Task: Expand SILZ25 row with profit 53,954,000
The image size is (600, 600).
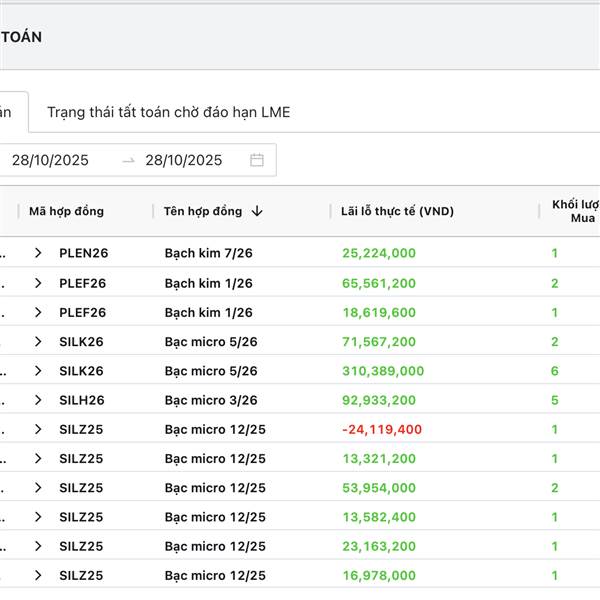Action: 38,488
